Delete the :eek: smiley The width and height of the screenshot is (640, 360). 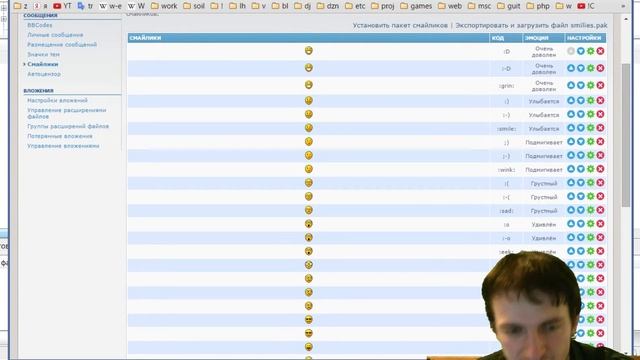pyautogui.click(x=600, y=251)
